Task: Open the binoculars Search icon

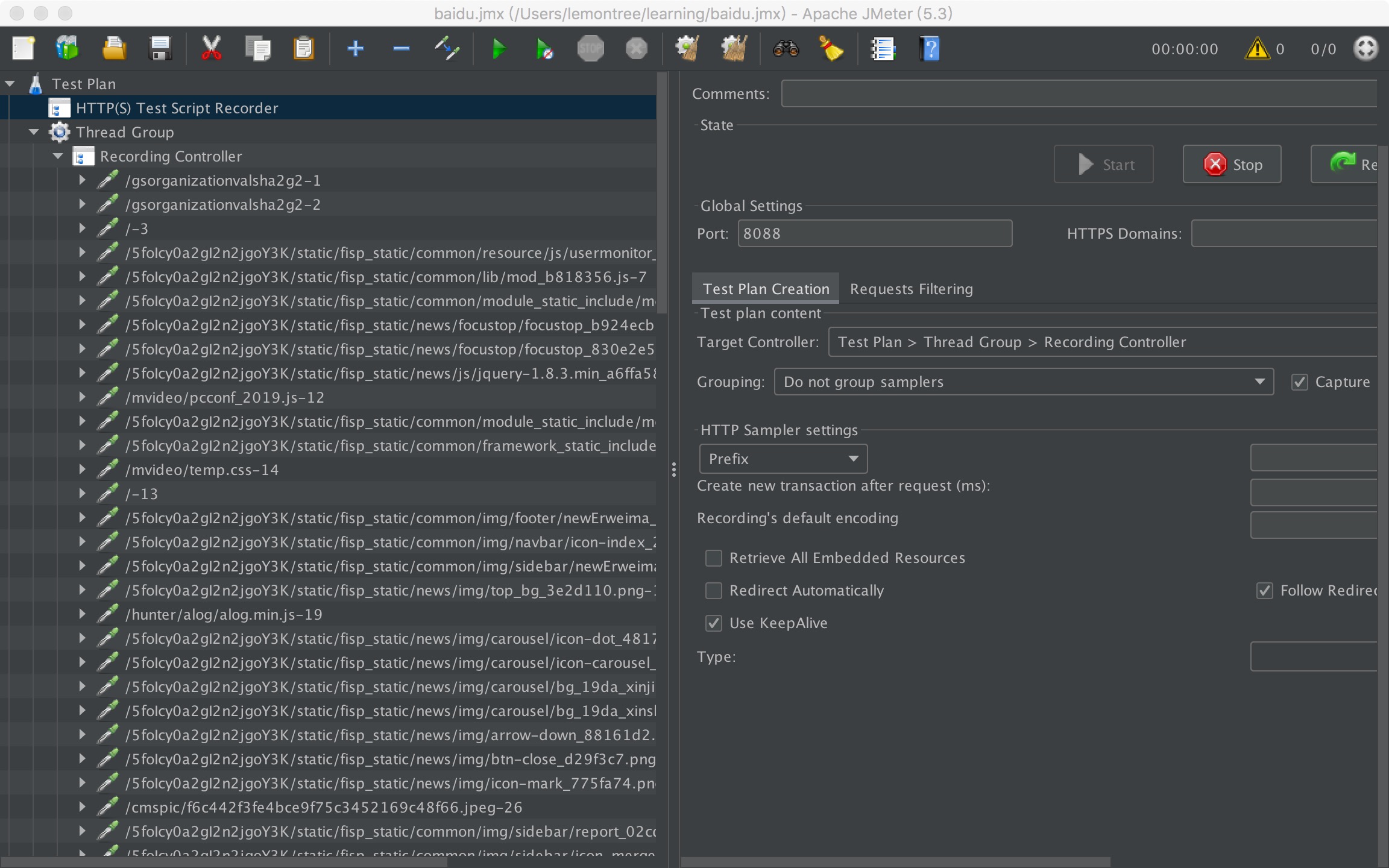Action: (786, 49)
